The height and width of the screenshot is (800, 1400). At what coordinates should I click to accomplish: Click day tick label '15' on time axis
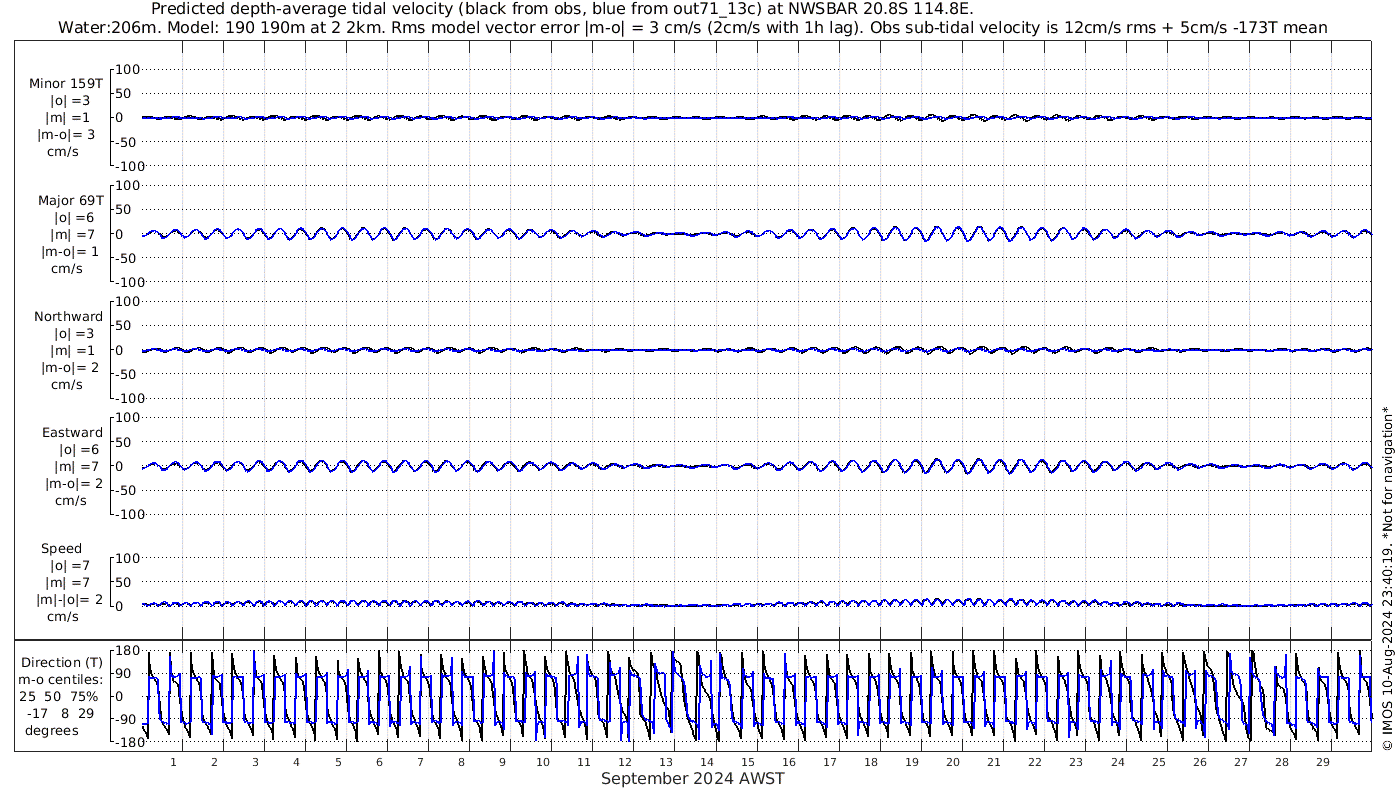[748, 762]
